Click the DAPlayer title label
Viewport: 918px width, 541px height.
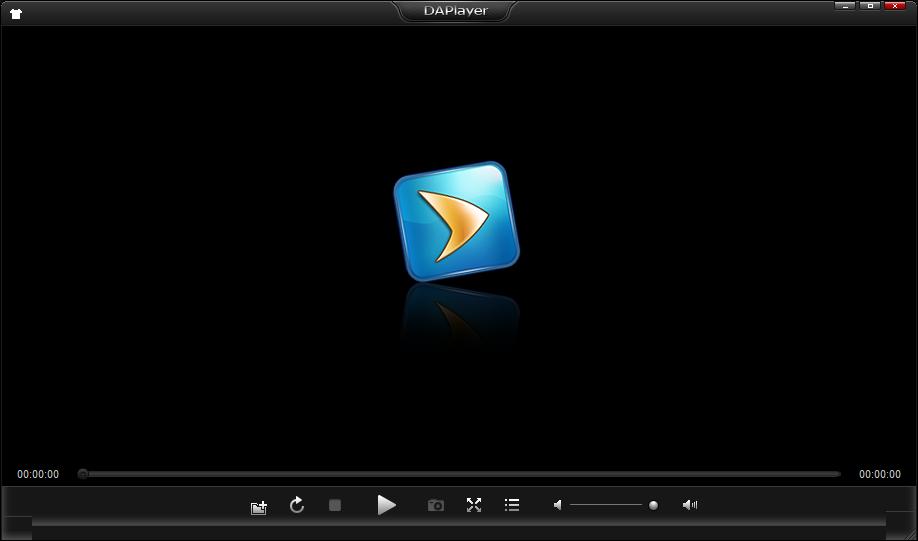click(x=455, y=11)
